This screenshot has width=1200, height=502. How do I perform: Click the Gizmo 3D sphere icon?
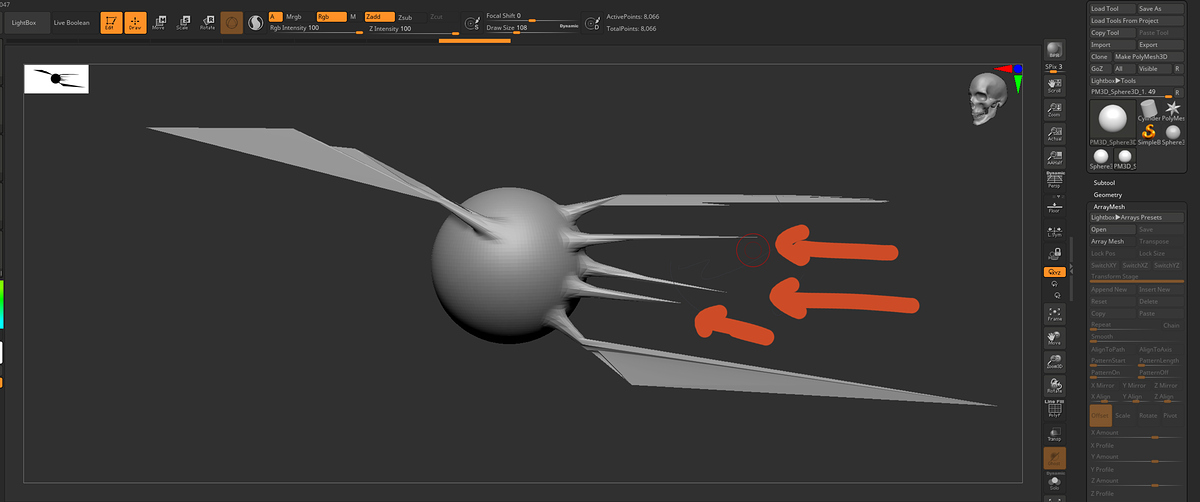click(x=231, y=21)
